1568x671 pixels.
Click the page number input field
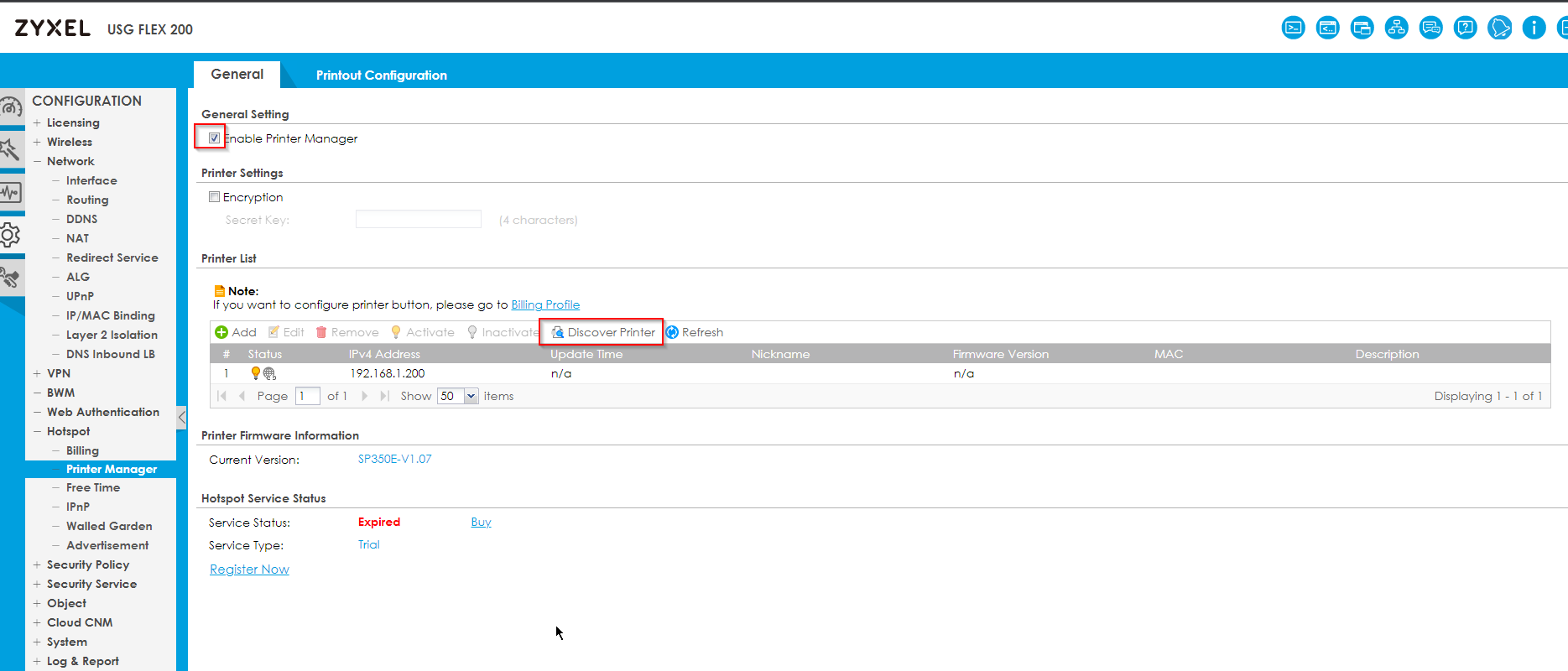[307, 396]
